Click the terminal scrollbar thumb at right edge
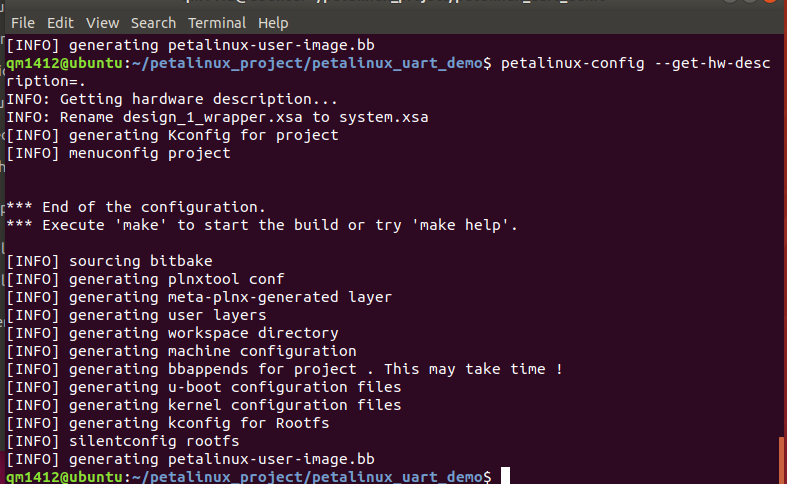This screenshot has height=484, width=787. 781,460
